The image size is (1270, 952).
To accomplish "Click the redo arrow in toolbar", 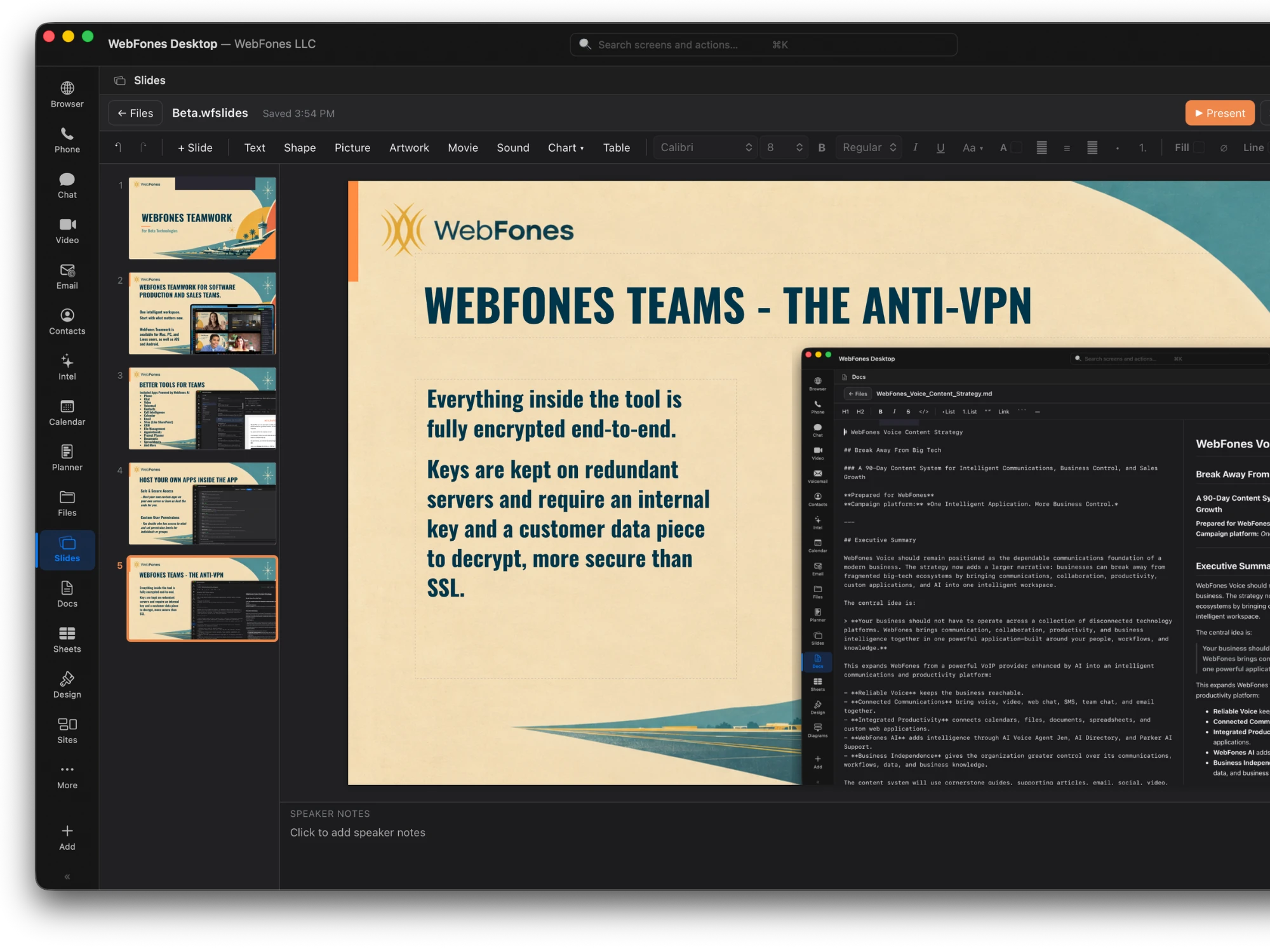I will [x=144, y=147].
